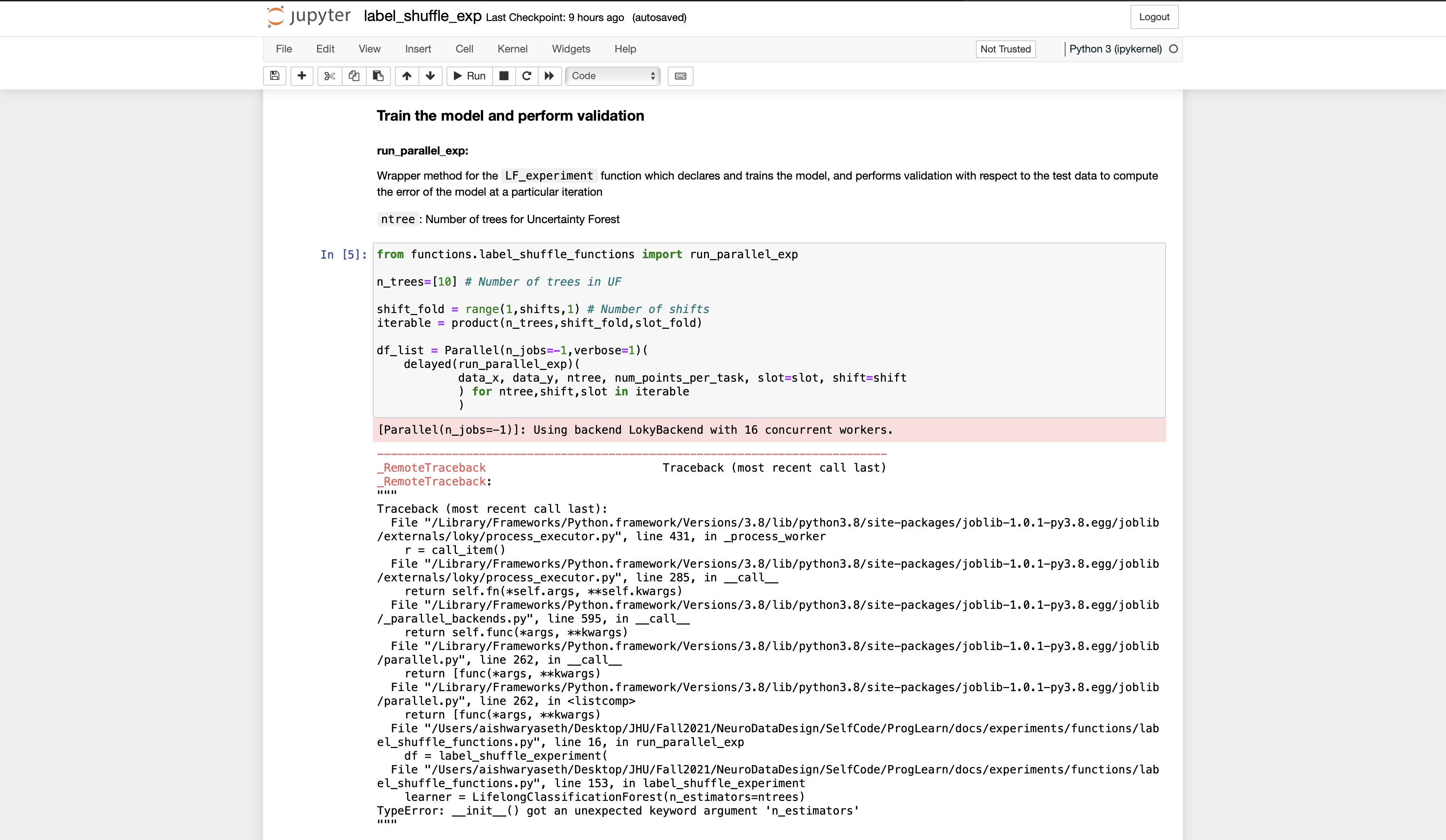Restart the kernel via the refresh icon

526,76
